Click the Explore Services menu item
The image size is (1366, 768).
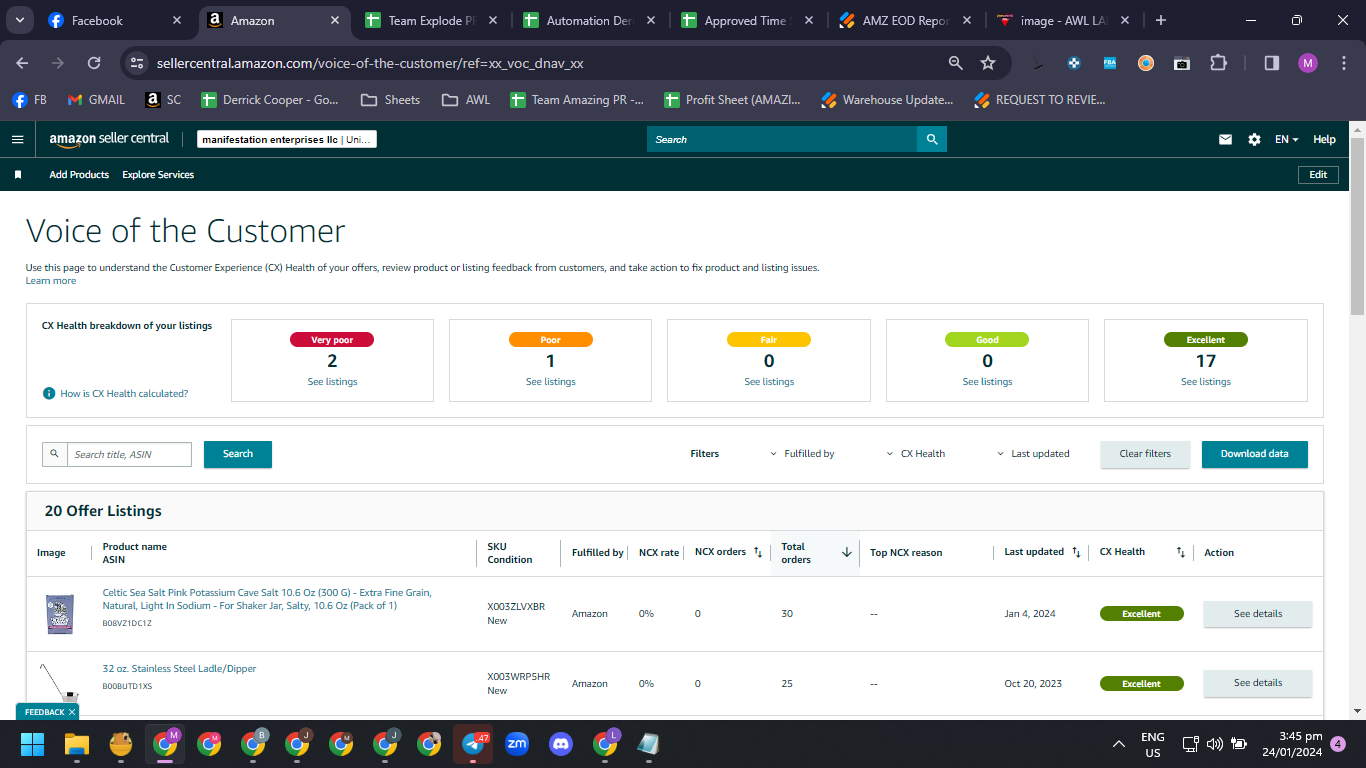click(158, 175)
